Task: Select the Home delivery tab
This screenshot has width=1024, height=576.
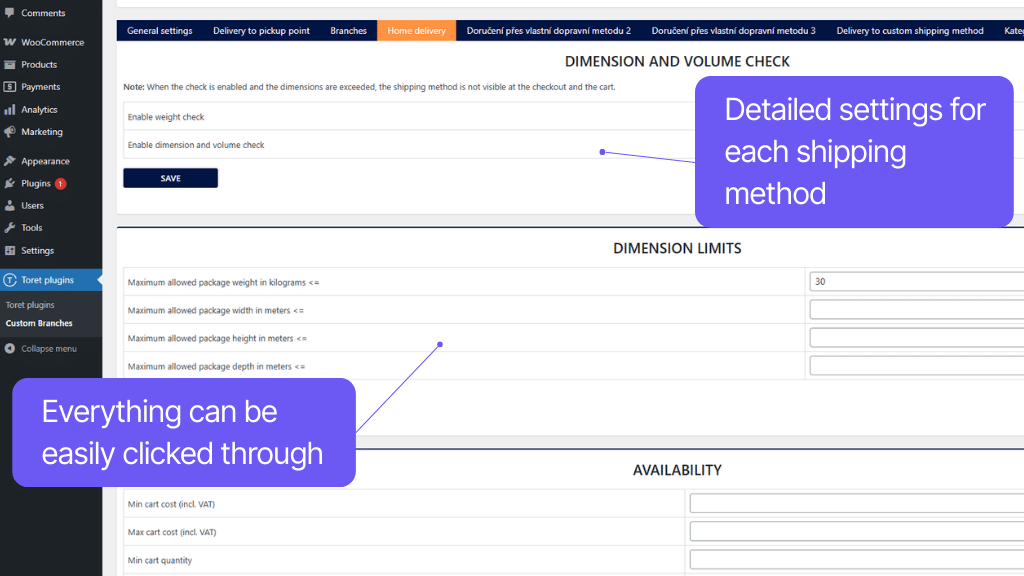Action: tap(417, 31)
